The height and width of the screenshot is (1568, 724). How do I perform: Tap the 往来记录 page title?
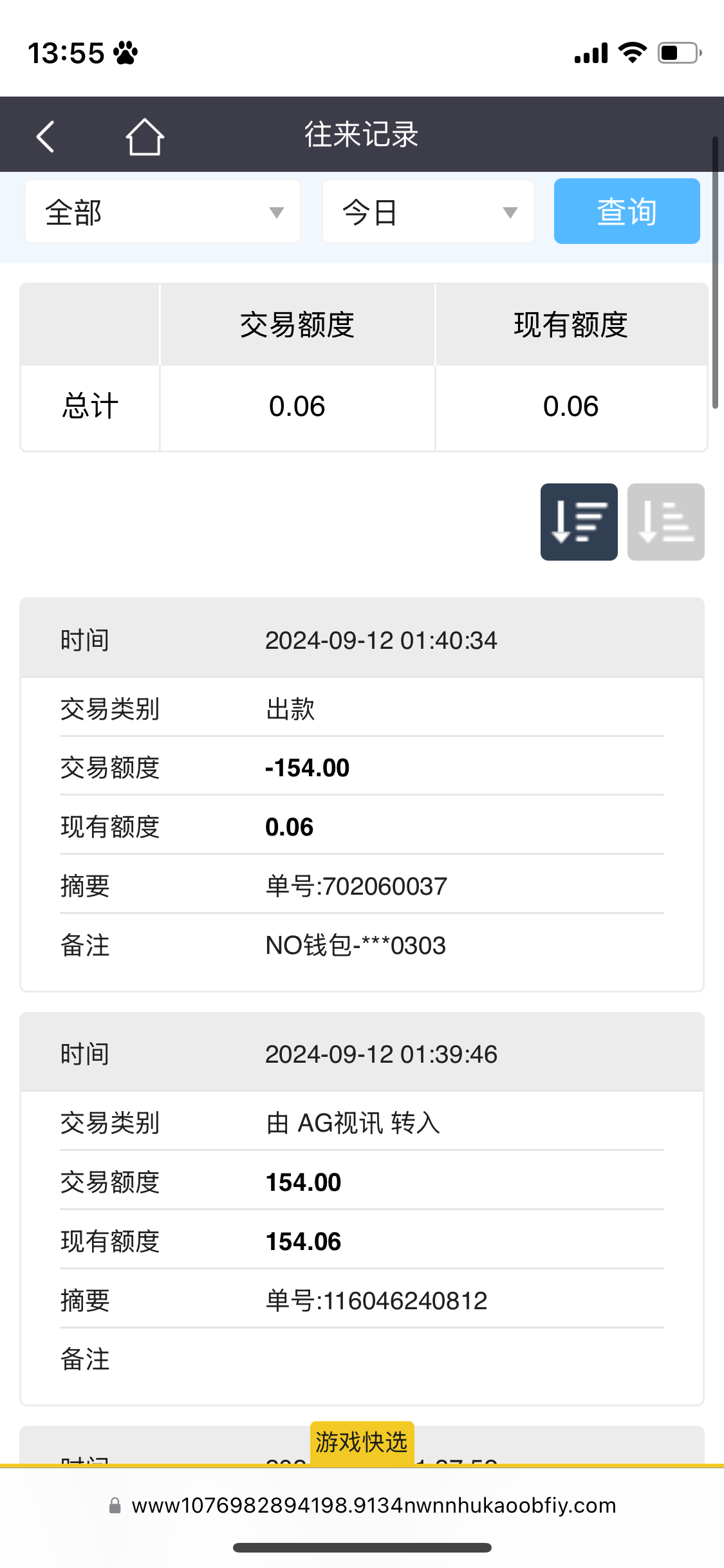click(362, 135)
